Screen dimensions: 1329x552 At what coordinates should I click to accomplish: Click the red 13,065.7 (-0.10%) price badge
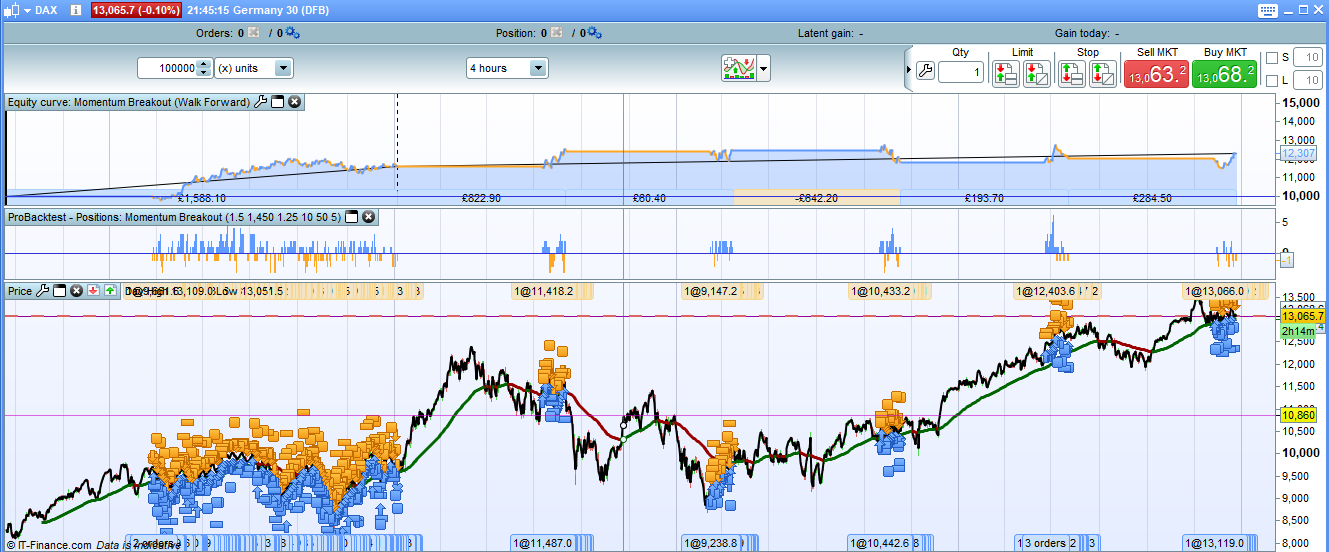coord(136,10)
